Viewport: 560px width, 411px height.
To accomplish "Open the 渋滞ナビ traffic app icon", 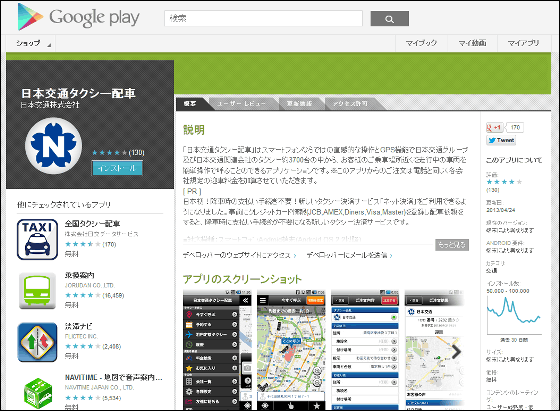I will pyautogui.click(x=37, y=342).
